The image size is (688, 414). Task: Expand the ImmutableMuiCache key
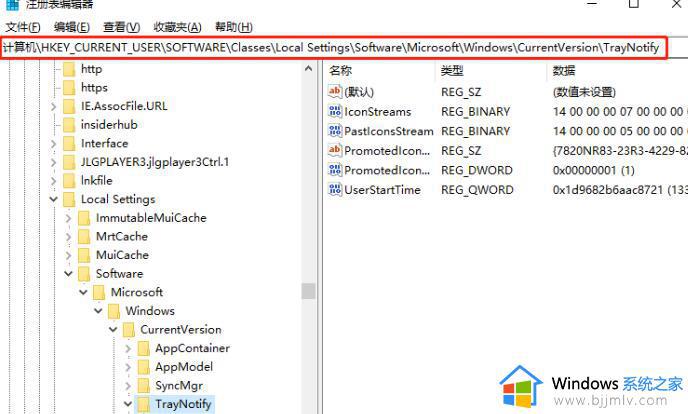pos(68,218)
